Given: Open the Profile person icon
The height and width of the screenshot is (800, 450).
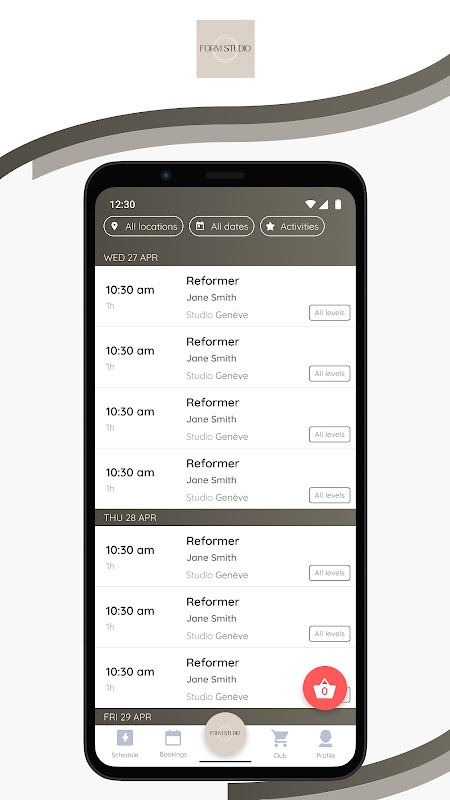Looking at the screenshot, I should pyautogui.click(x=326, y=738).
